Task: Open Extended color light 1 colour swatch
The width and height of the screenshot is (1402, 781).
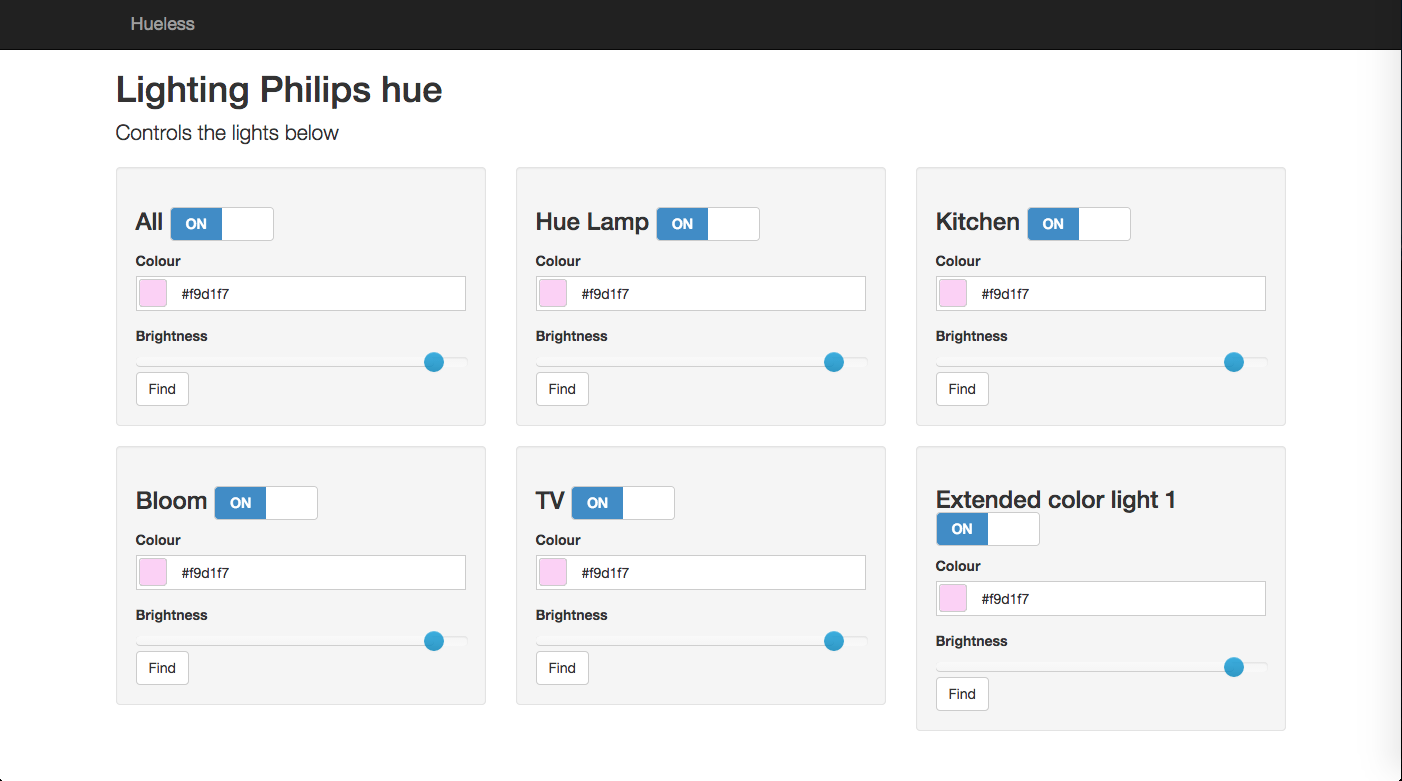Action: (953, 599)
